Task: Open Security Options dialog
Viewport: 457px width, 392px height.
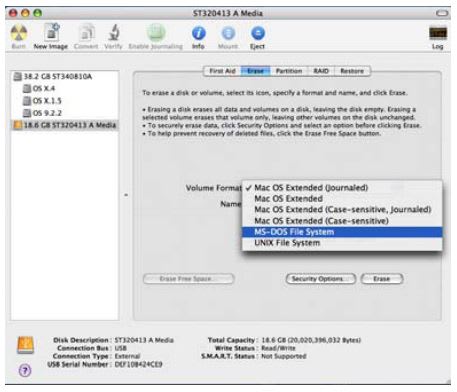Action: pos(321,279)
